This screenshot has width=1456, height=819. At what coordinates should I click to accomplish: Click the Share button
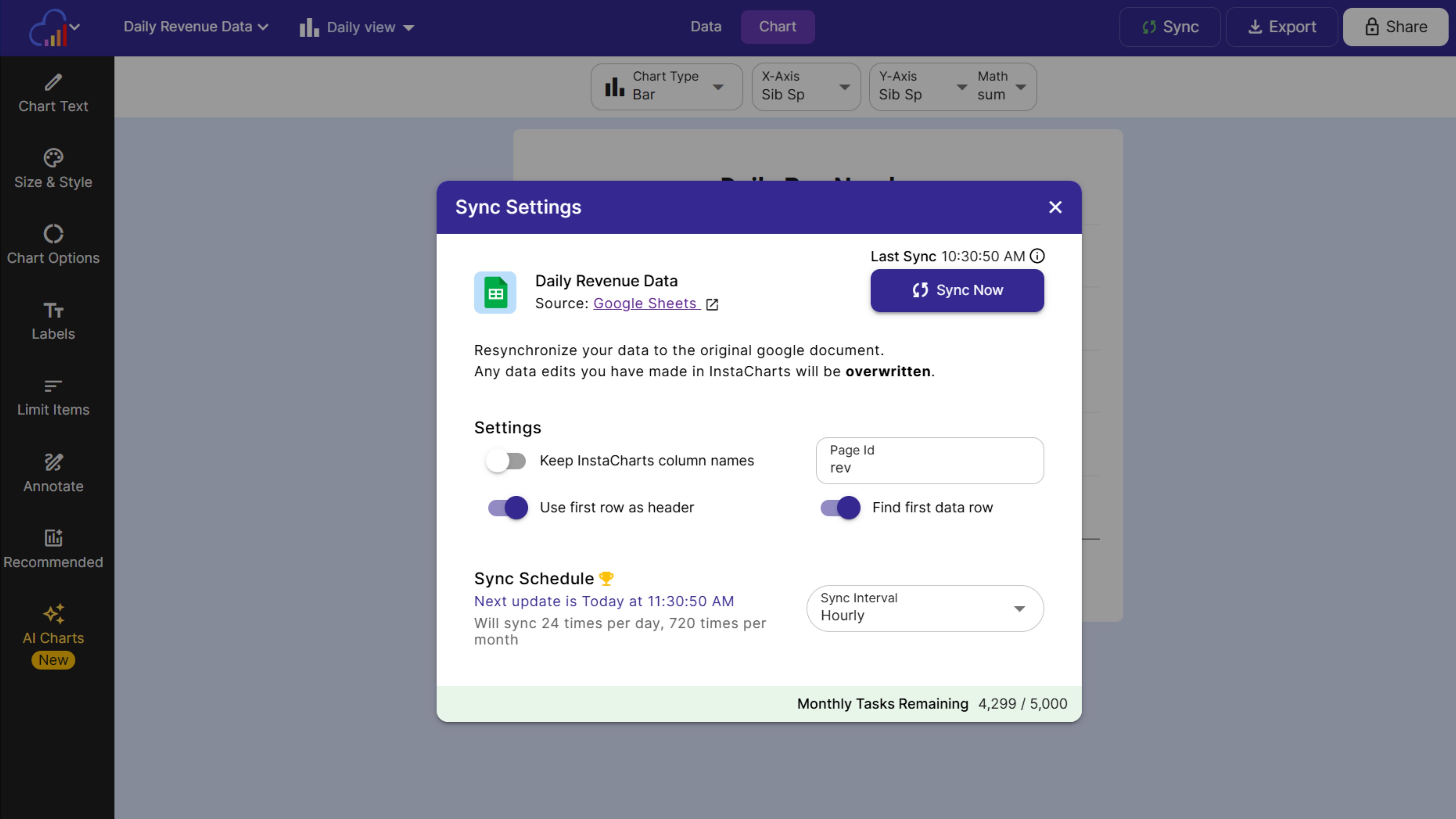click(x=1396, y=27)
